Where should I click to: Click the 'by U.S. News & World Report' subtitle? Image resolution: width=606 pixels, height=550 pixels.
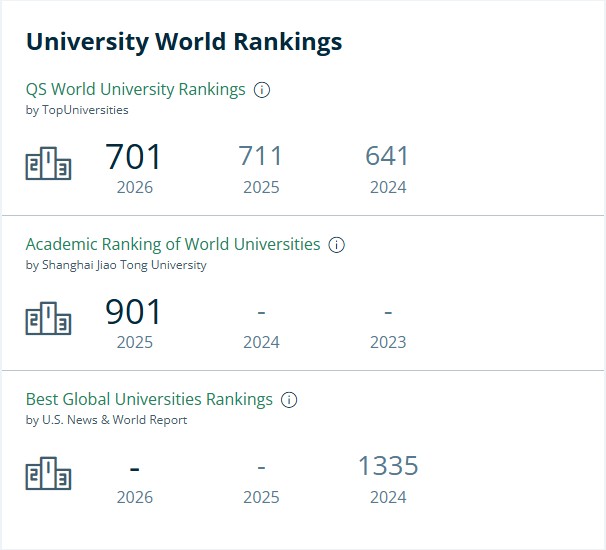[106, 420]
